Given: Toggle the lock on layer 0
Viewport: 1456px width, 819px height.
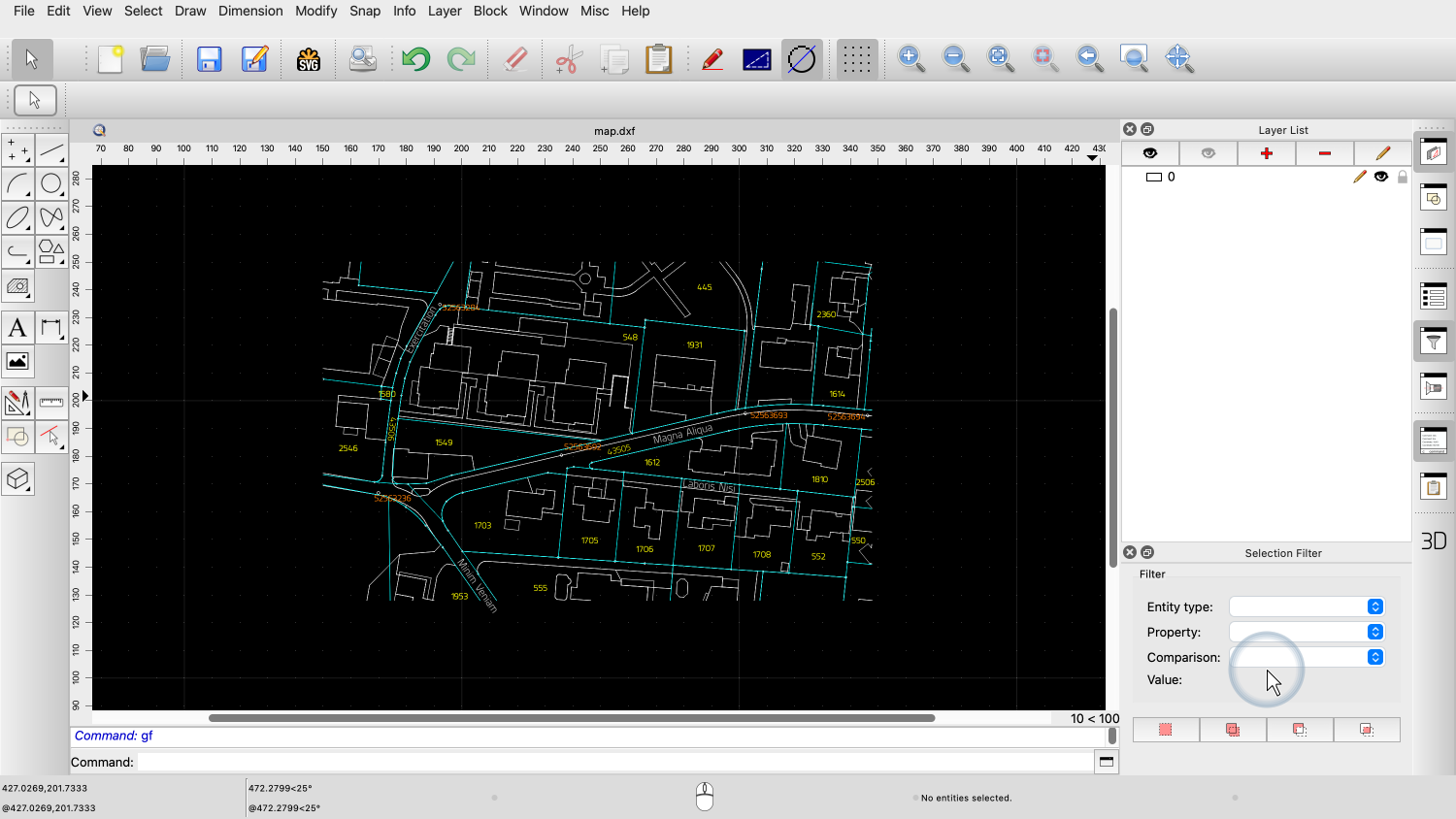Looking at the screenshot, I should coord(1403,177).
